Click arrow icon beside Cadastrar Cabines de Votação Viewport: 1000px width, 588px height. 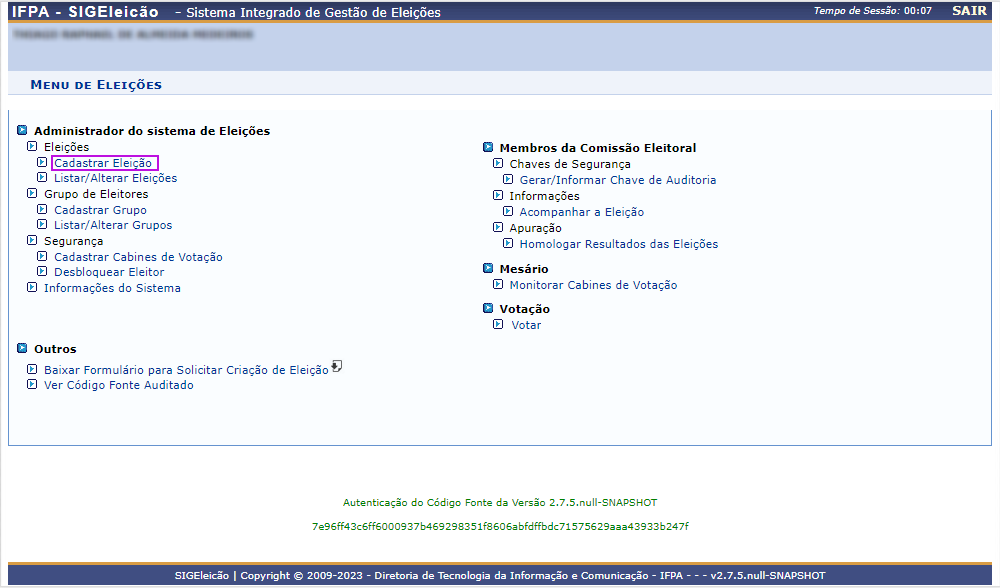pyautogui.click(x=42, y=256)
